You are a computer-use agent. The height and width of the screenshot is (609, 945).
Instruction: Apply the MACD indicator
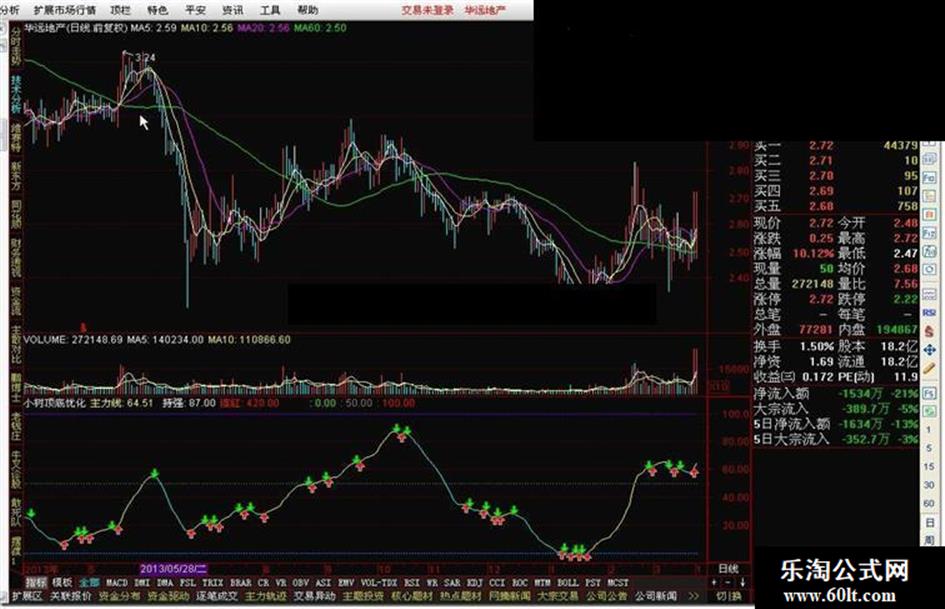[x=116, y=582]
